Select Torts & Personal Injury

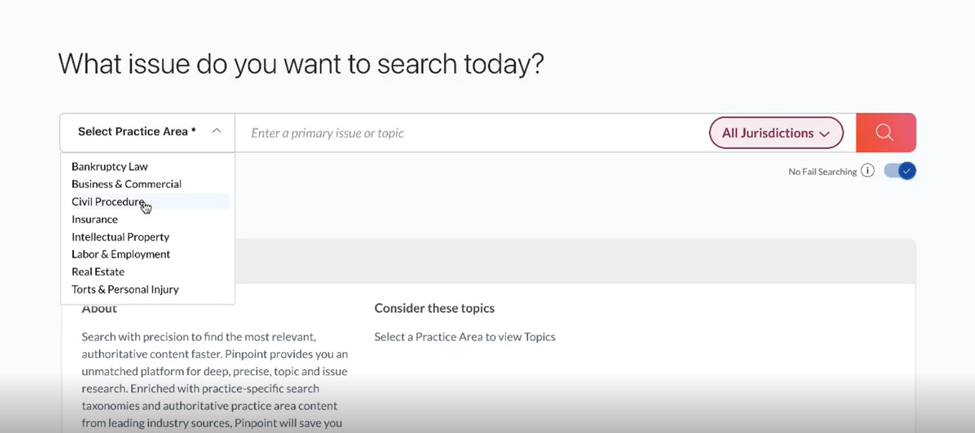pos(125,289)
